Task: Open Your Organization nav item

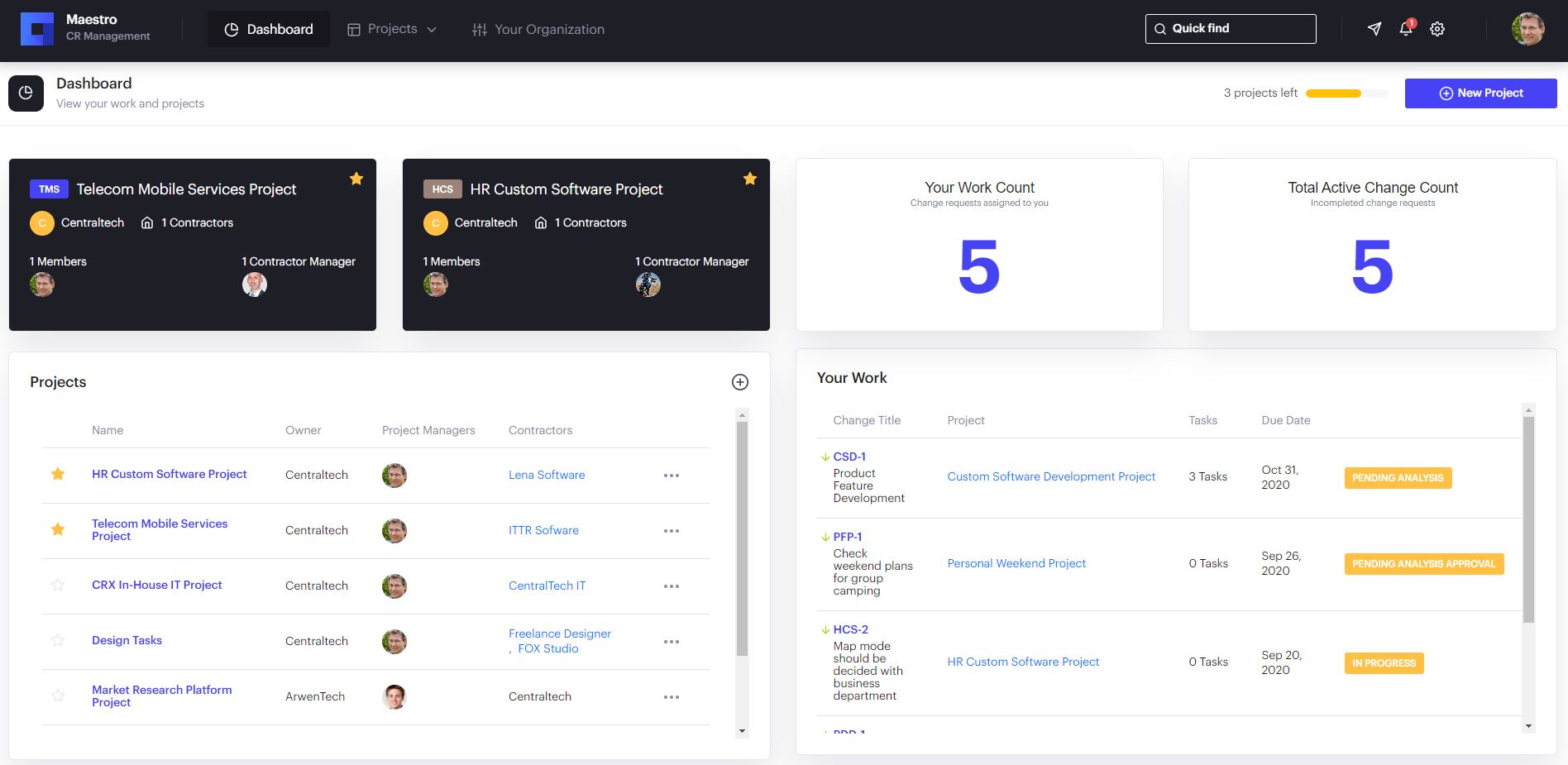Action: (x=538, y=29)
